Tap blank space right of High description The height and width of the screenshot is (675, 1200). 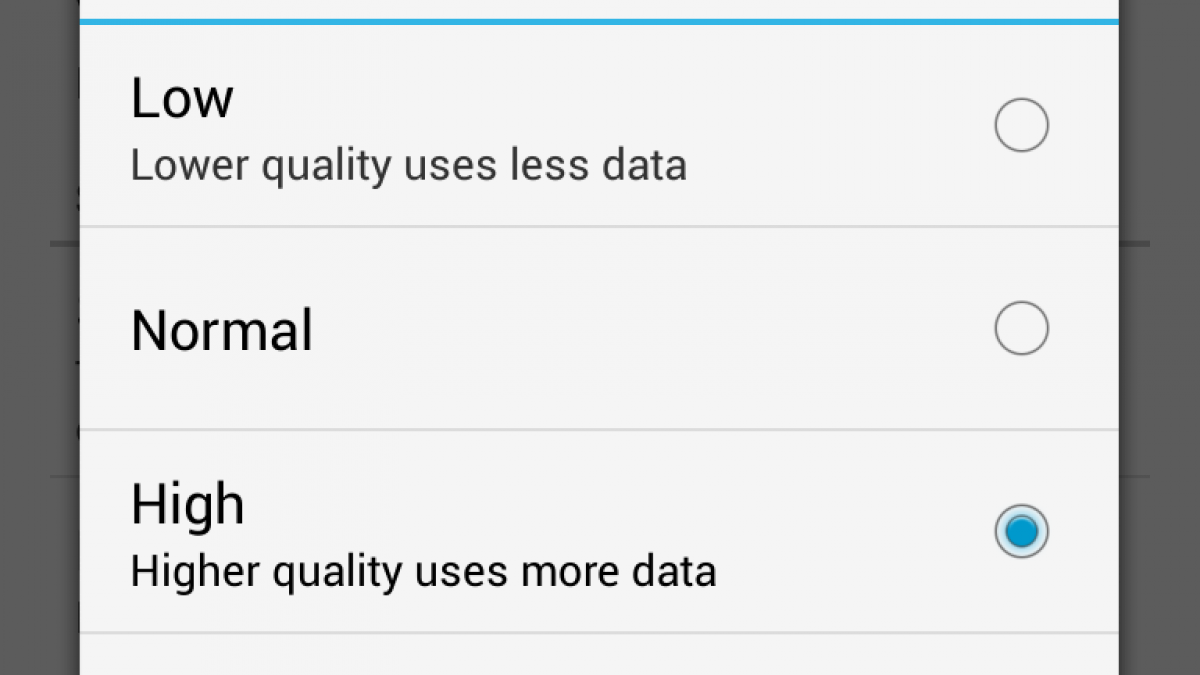click(850, 571)
